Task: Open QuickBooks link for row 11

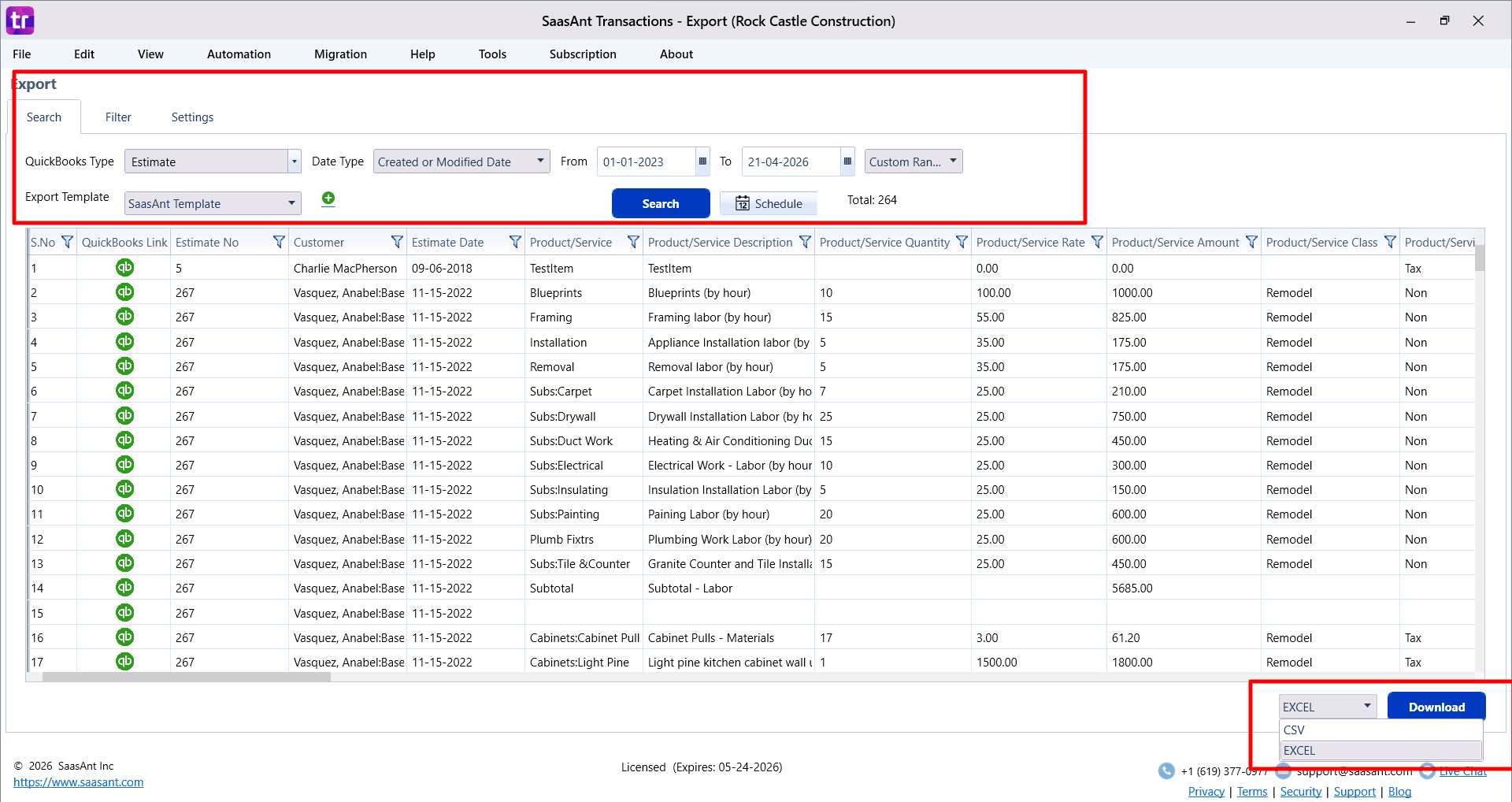Action: click(124, 514)
